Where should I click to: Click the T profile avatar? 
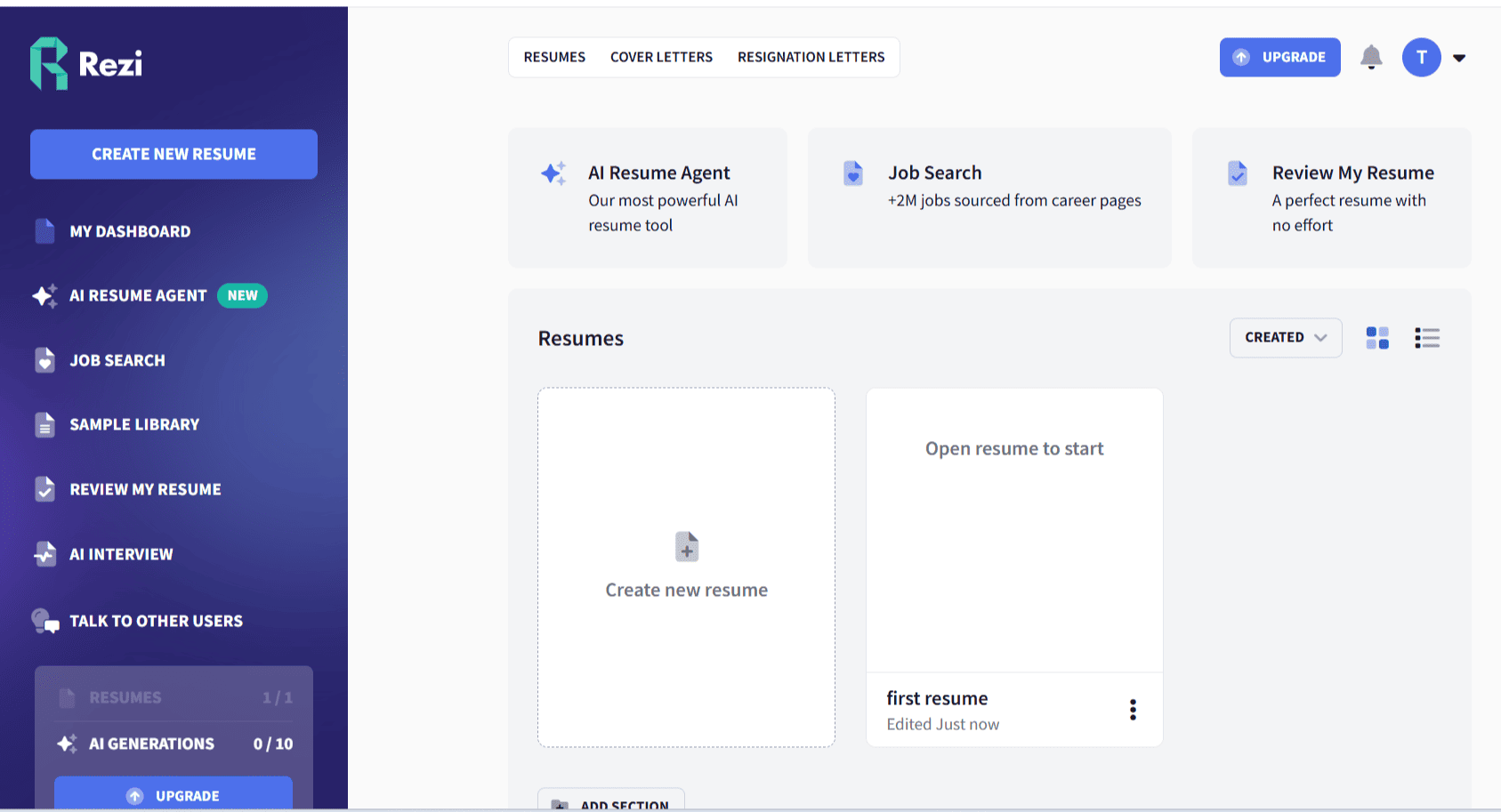coord(1421,57)
